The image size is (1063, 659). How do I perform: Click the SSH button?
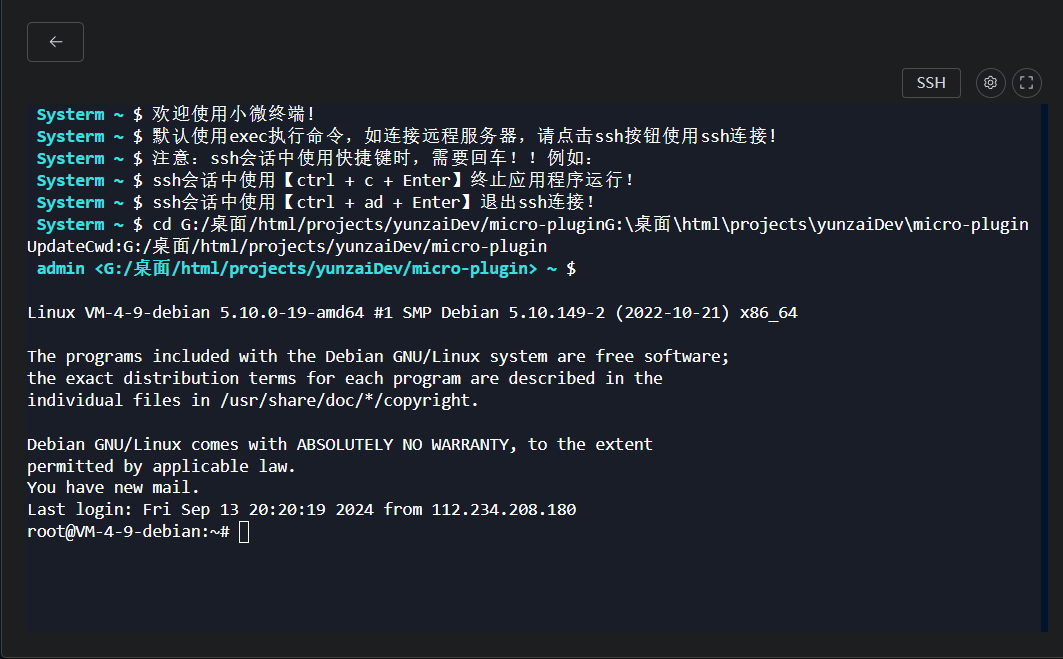(931, 83)
